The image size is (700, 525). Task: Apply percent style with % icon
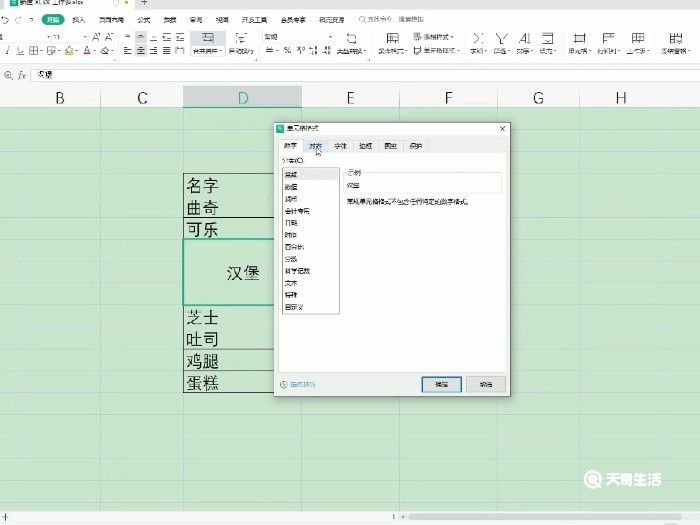pos(287,50)
